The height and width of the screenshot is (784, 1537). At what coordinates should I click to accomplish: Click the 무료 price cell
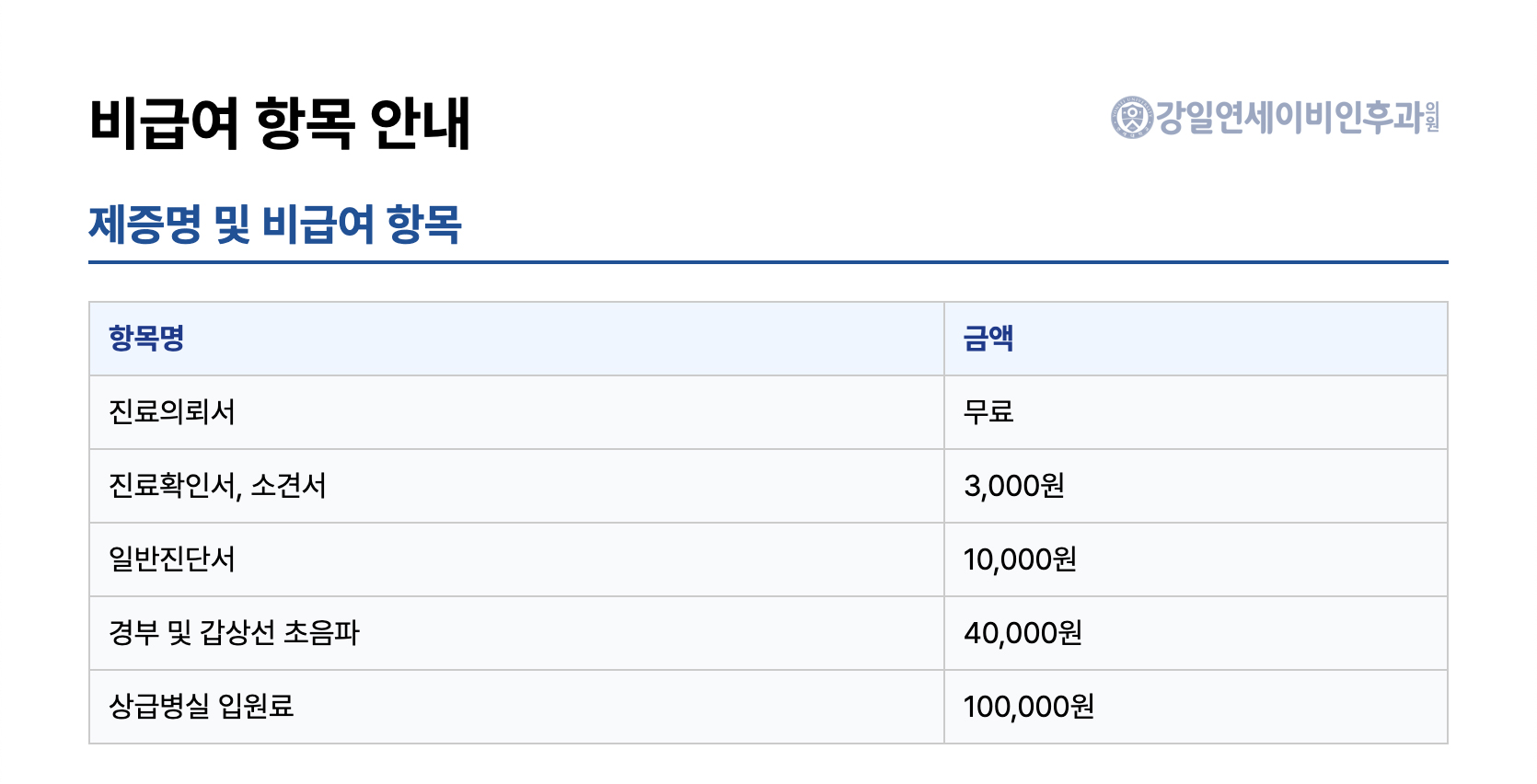point(988,412)
